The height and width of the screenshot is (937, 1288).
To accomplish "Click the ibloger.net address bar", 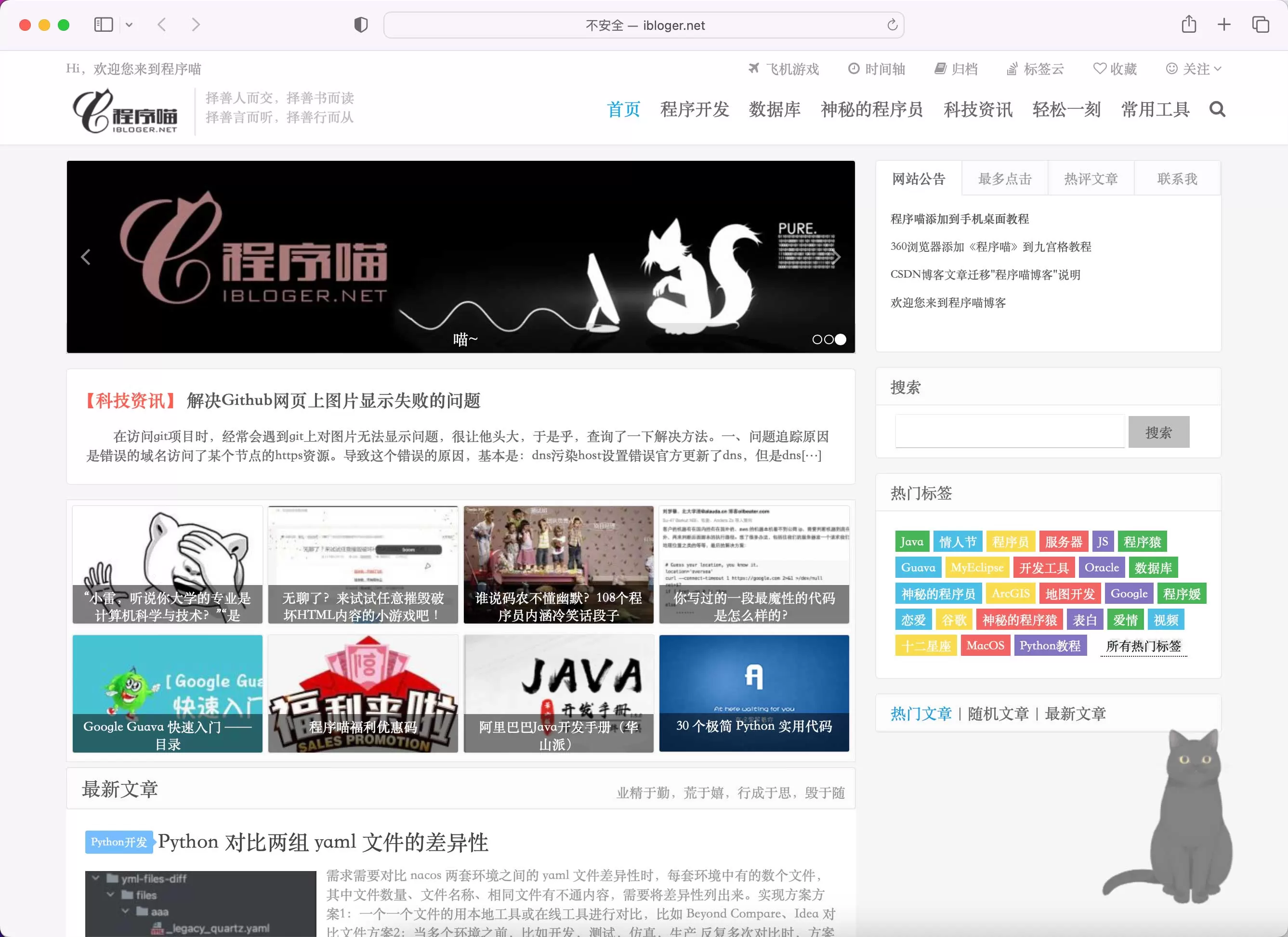I will point(644,25).
